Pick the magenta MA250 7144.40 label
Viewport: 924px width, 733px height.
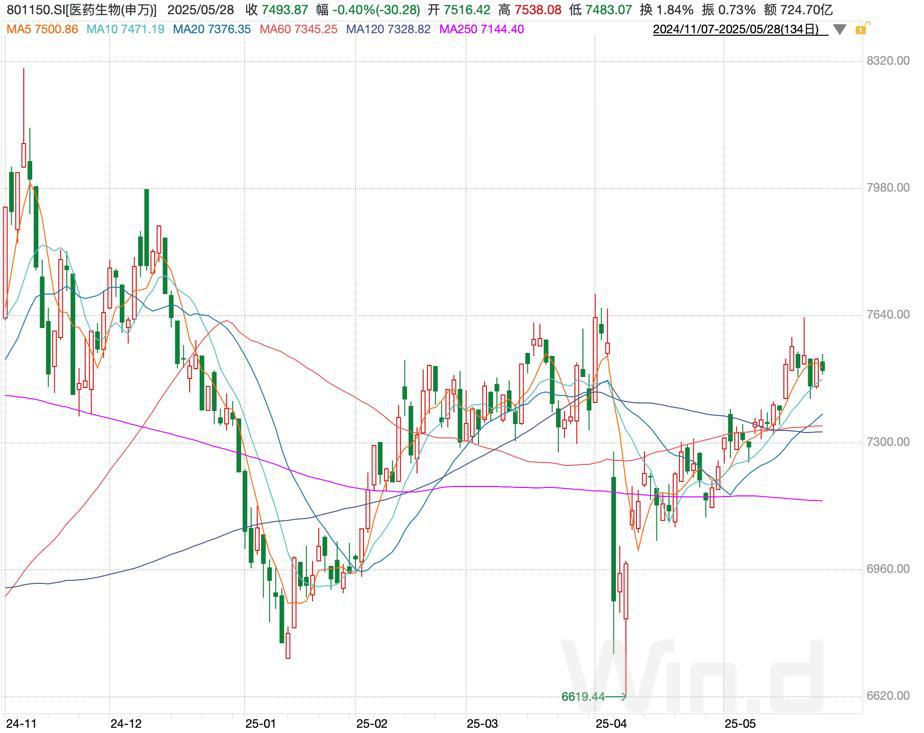click(481, 29)
